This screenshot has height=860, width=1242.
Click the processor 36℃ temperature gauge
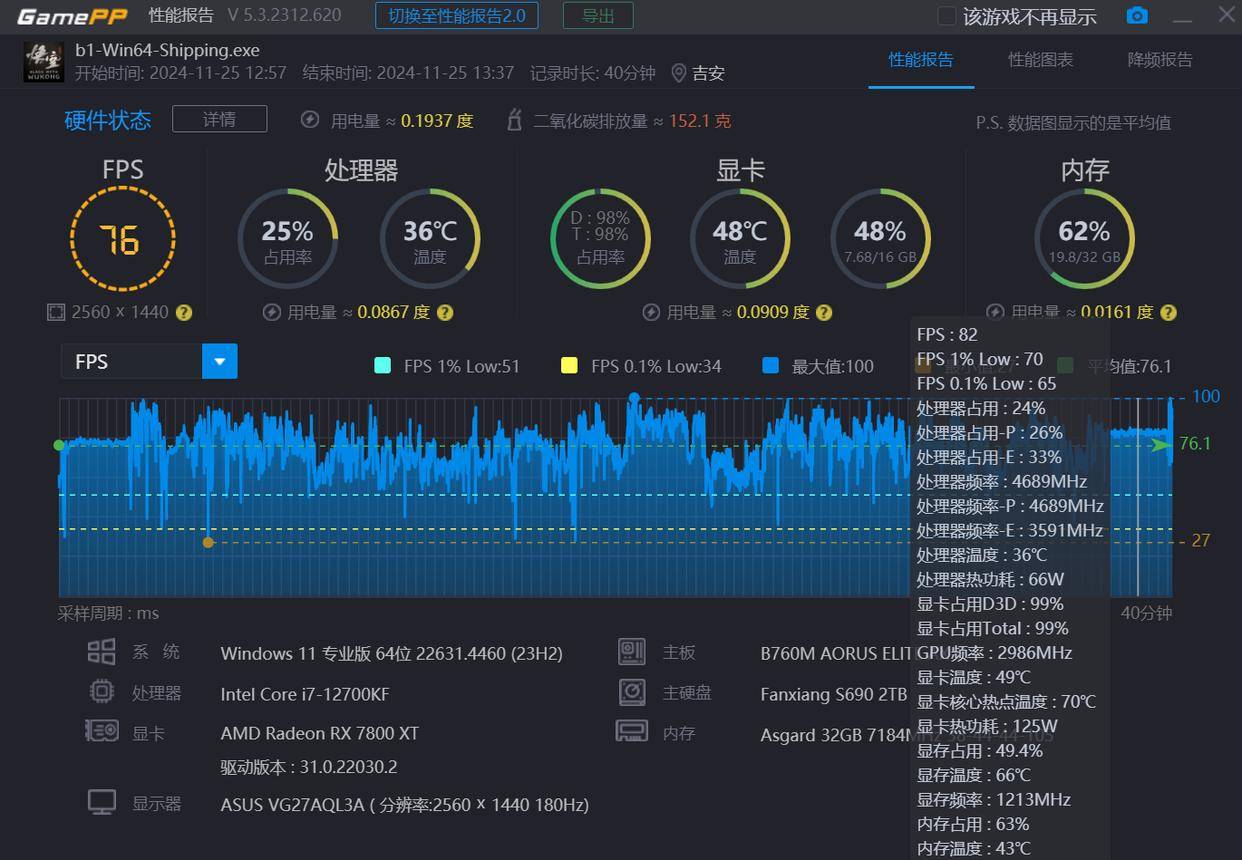tap(430, 239)
